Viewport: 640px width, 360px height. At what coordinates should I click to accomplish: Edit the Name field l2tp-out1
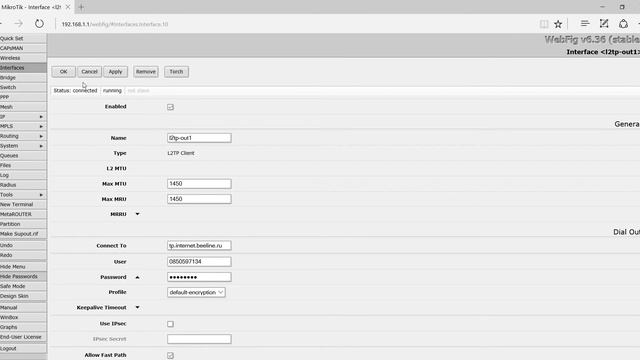199,138
